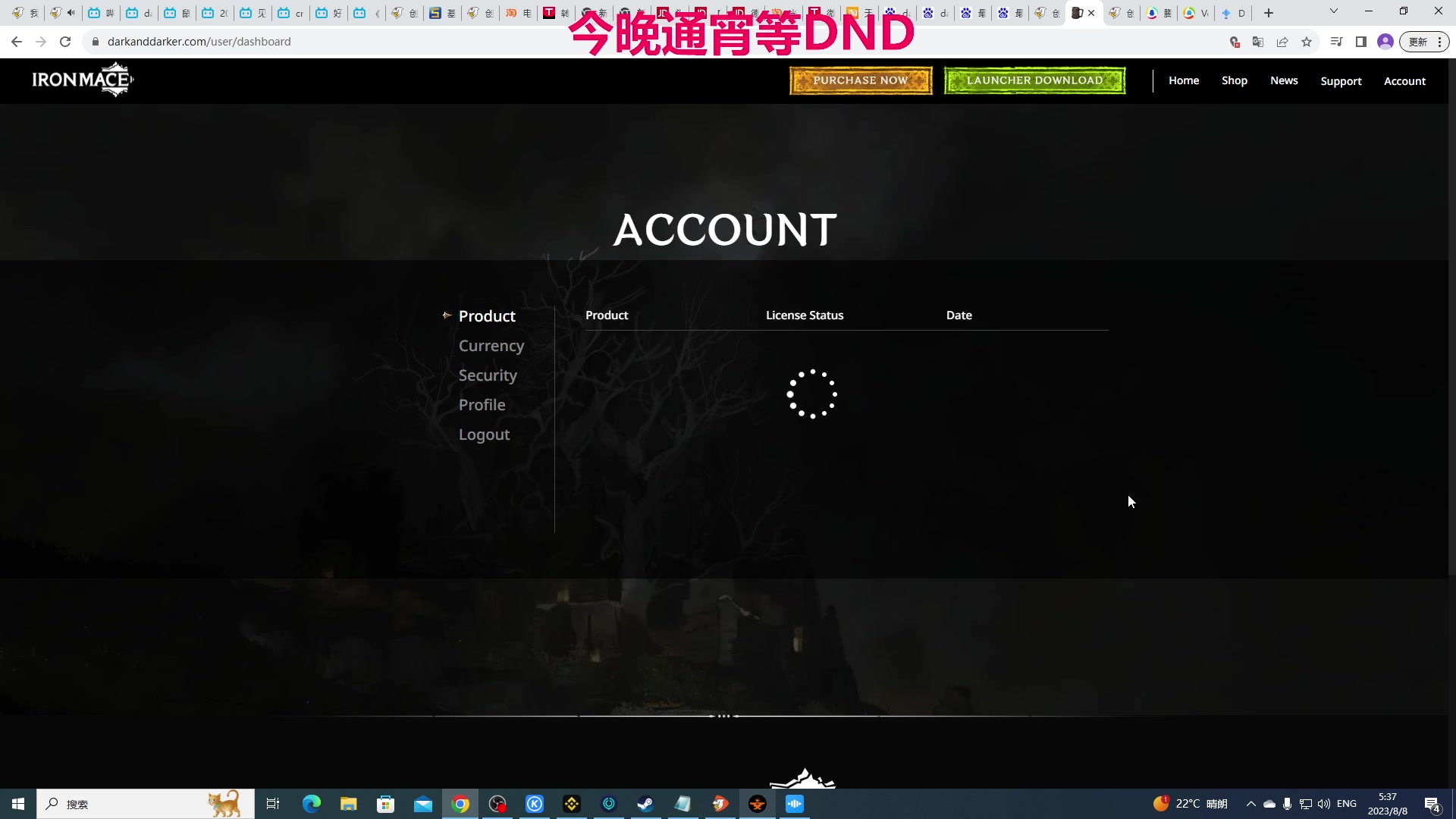The height and width of the screenshot is (819, 1456).
Task: Open the Security section
Action: tap(488, 375)
